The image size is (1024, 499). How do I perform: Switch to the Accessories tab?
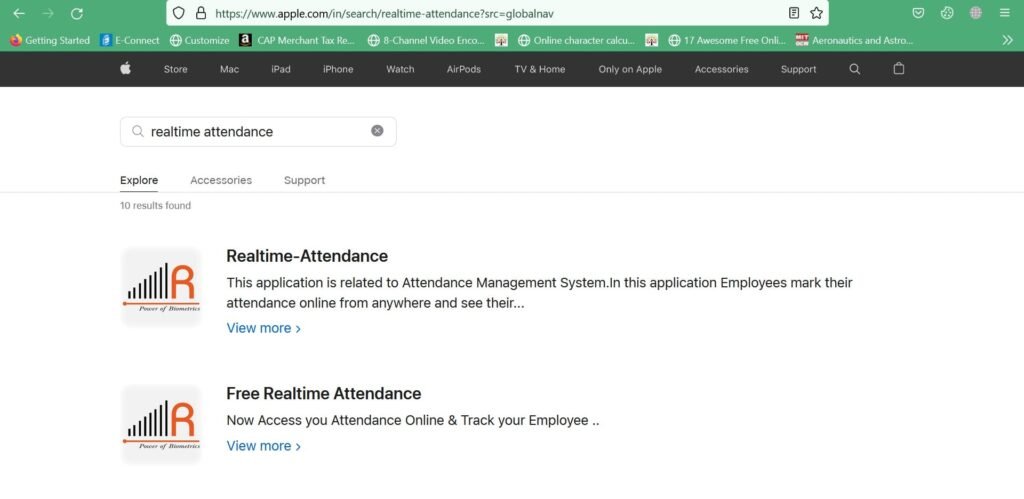221,180
